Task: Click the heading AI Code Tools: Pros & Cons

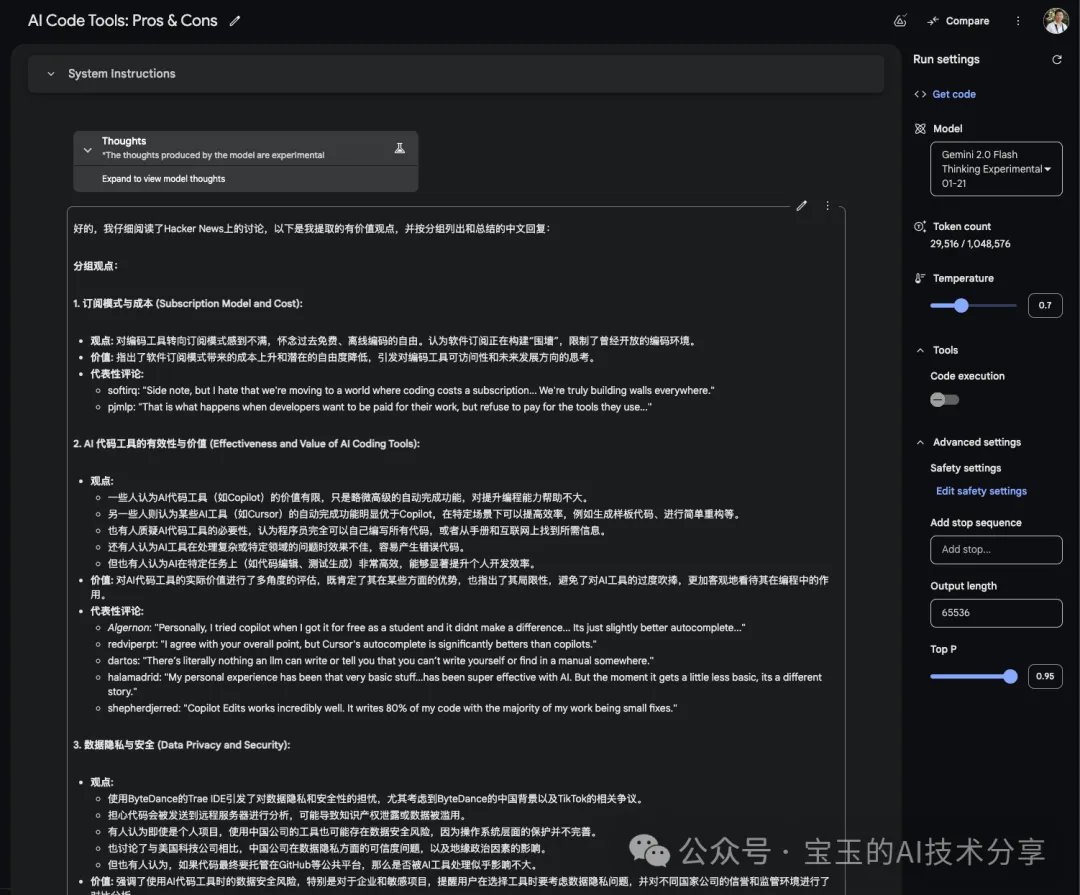Action: point(123,21)
